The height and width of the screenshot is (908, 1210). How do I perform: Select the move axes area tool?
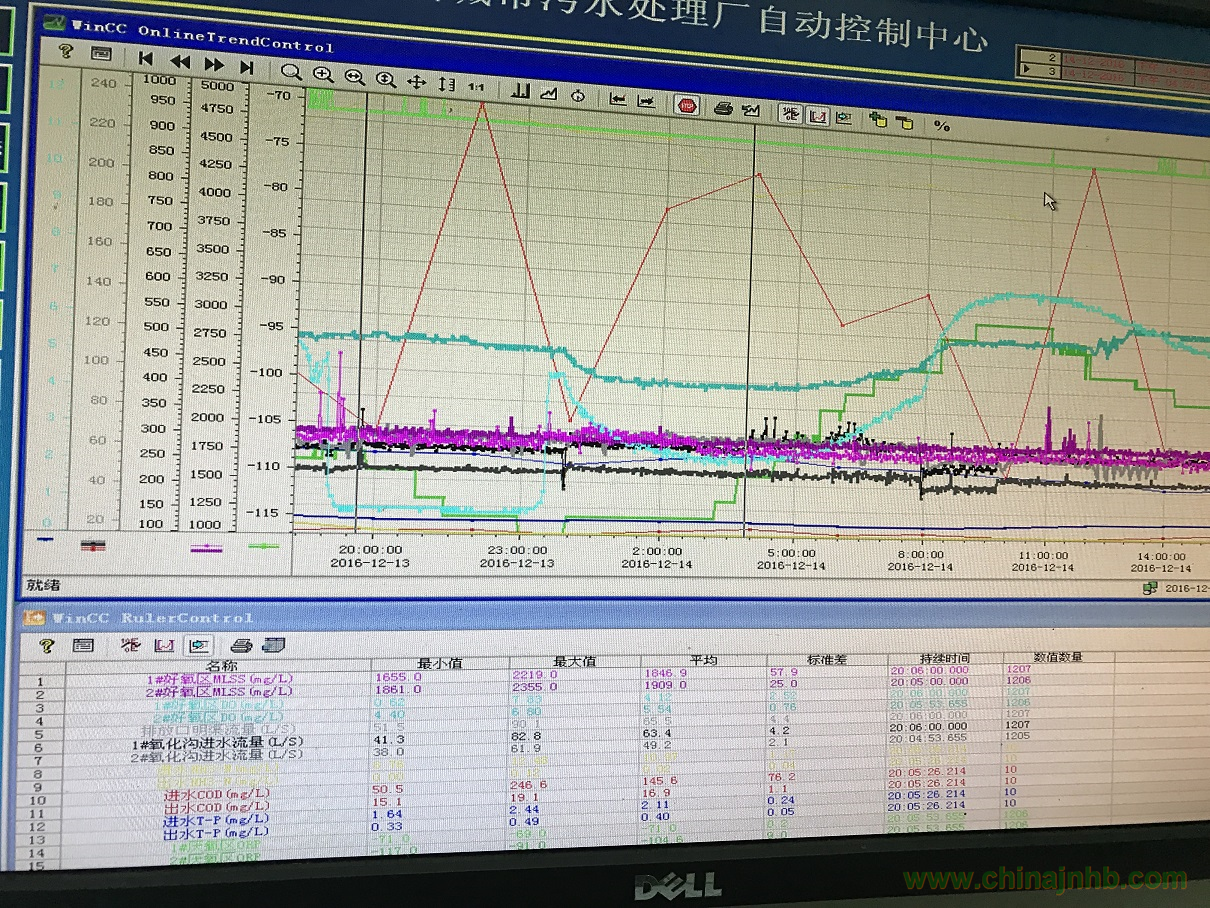[447, 84]
